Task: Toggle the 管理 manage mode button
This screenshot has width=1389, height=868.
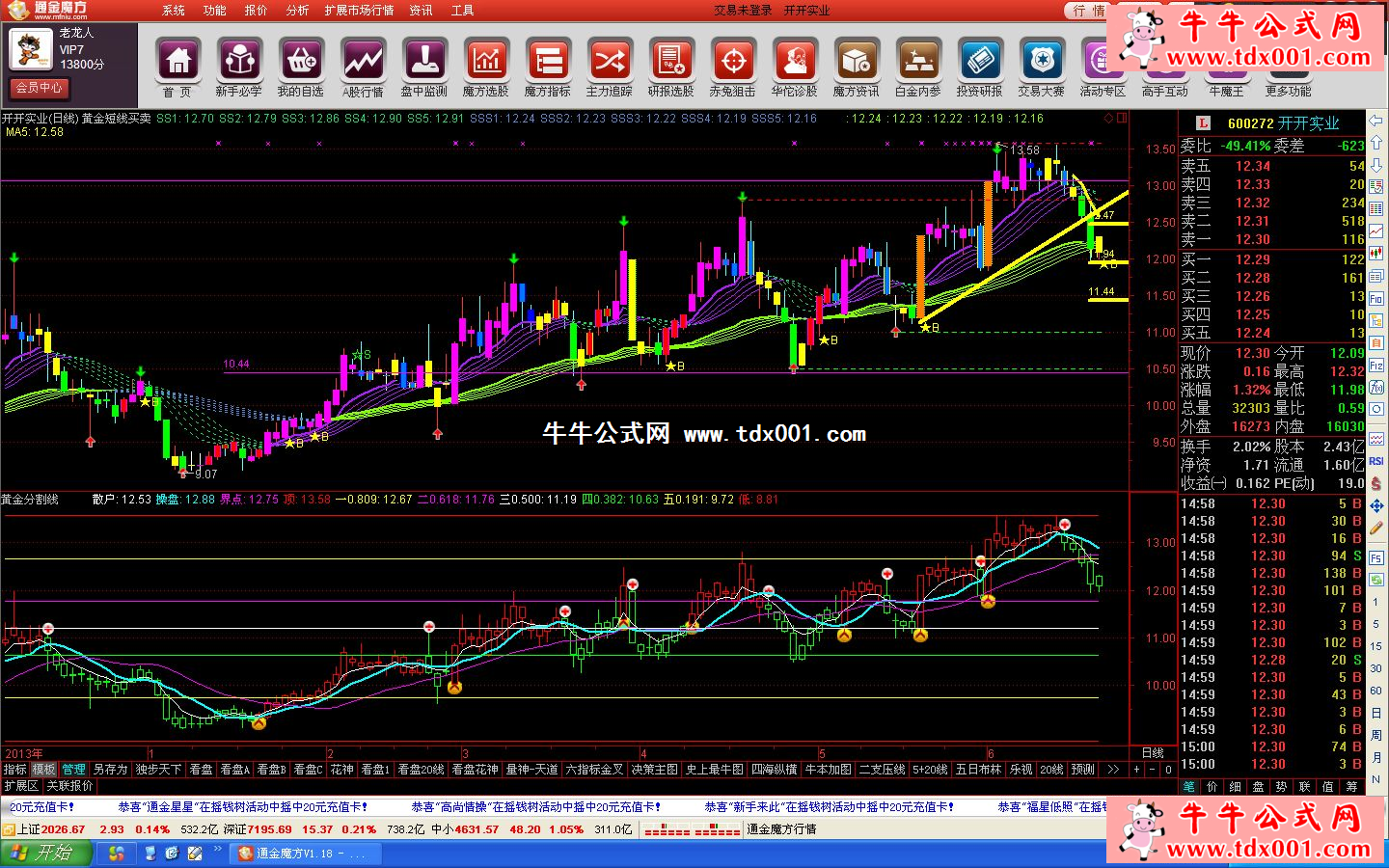Action: point(74,770)
